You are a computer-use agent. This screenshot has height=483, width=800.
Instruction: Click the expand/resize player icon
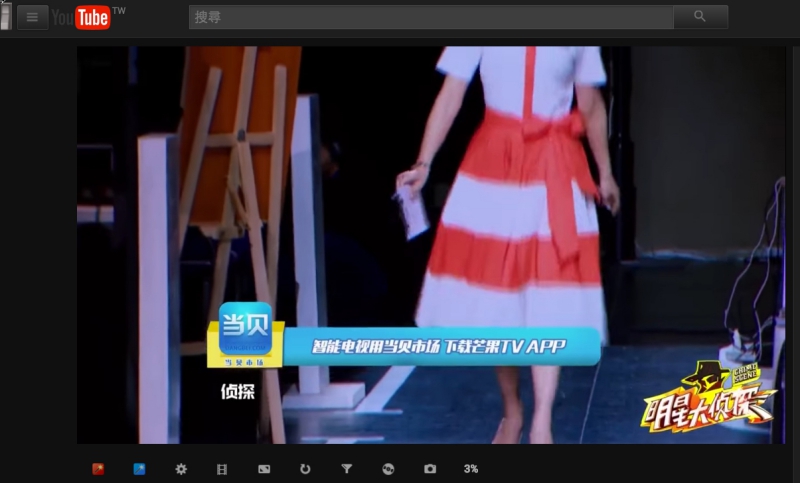[264, 469]
